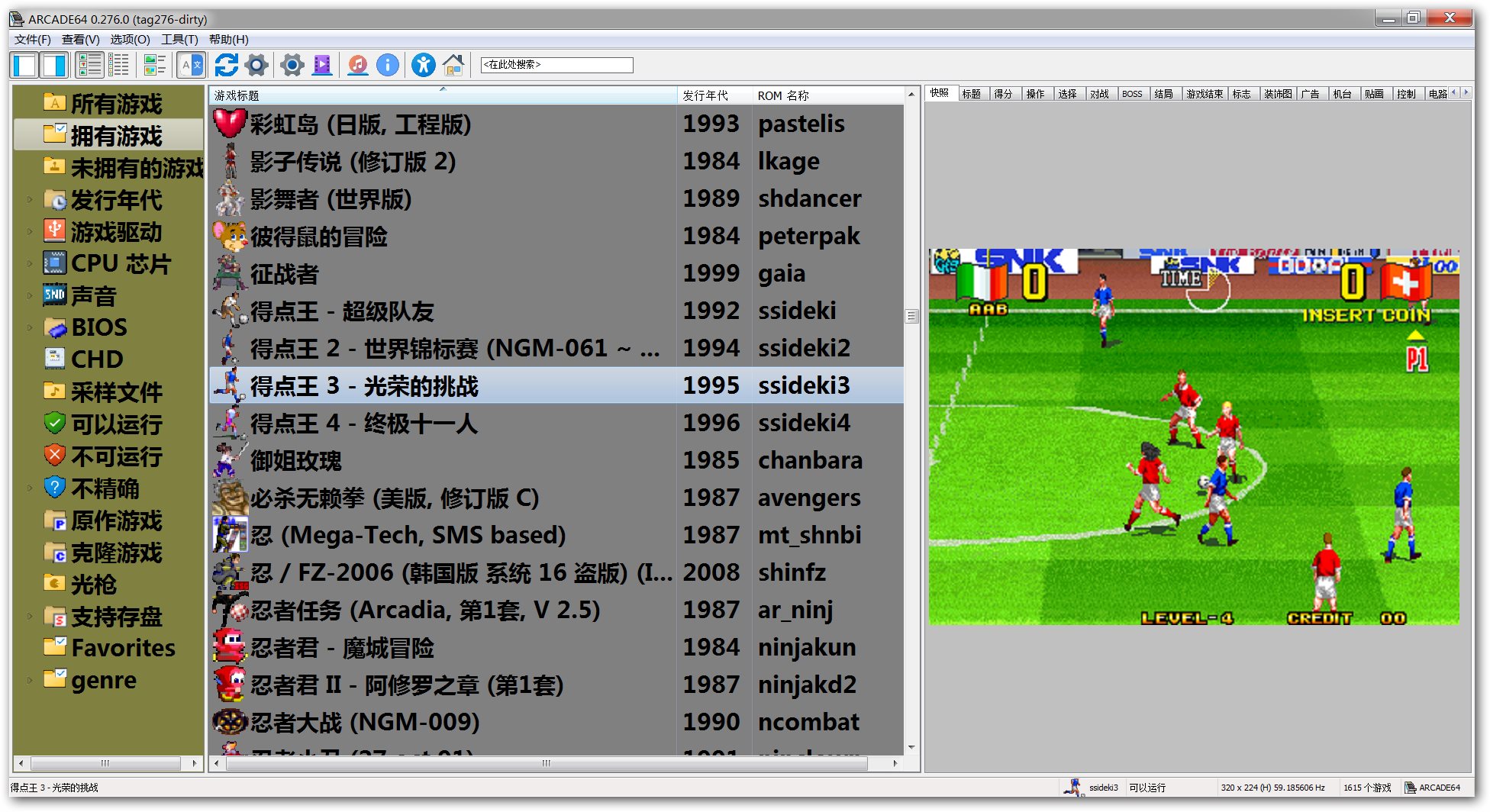
Task: Click the 忍者大战 (NGM-009) game icon
Action: point(230,722)
